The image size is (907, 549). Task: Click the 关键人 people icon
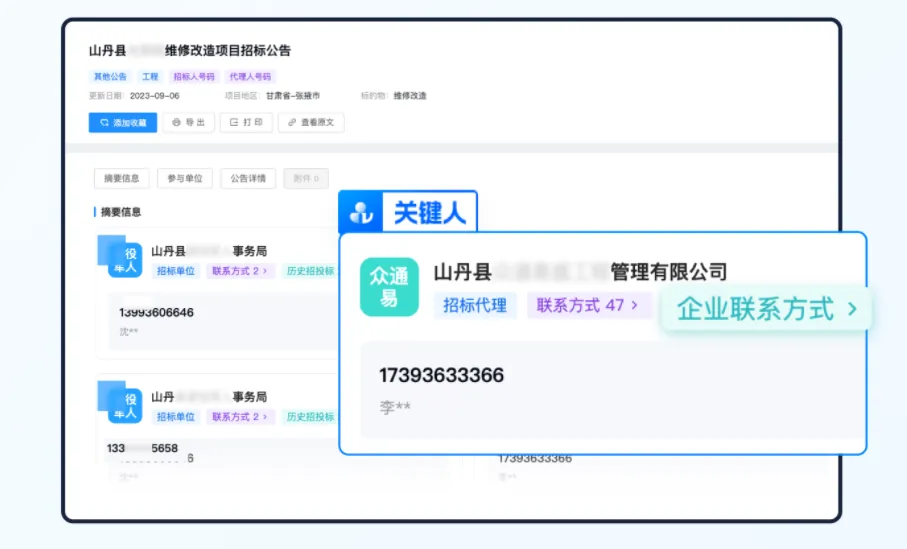(361, 212)
